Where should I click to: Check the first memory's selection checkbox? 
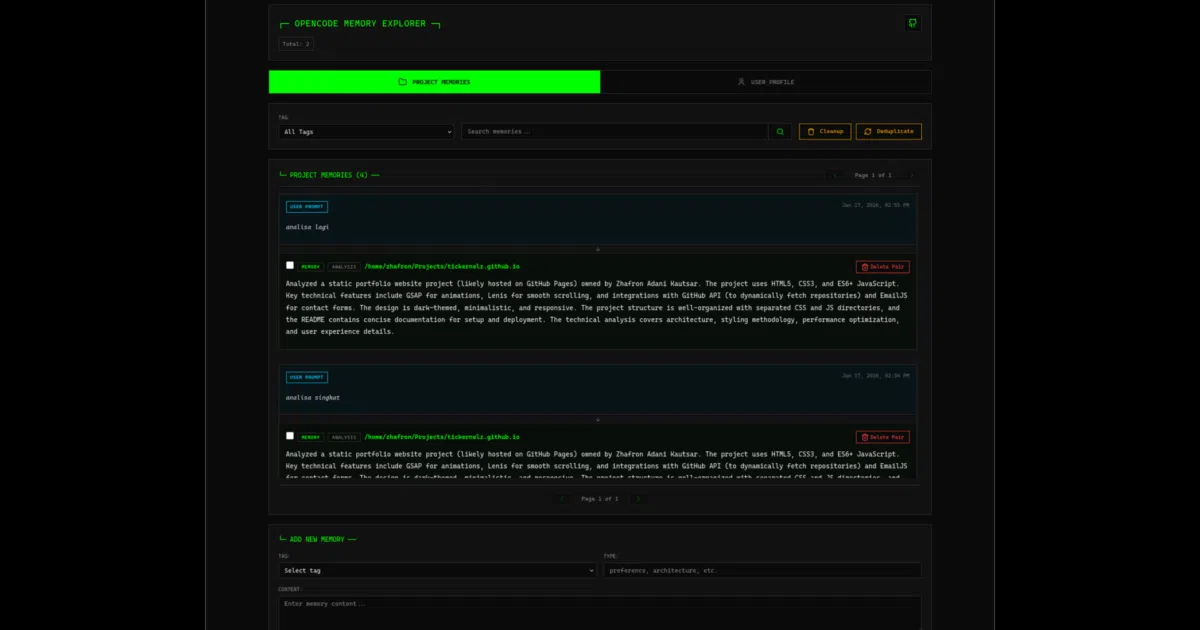pos(290,266)
